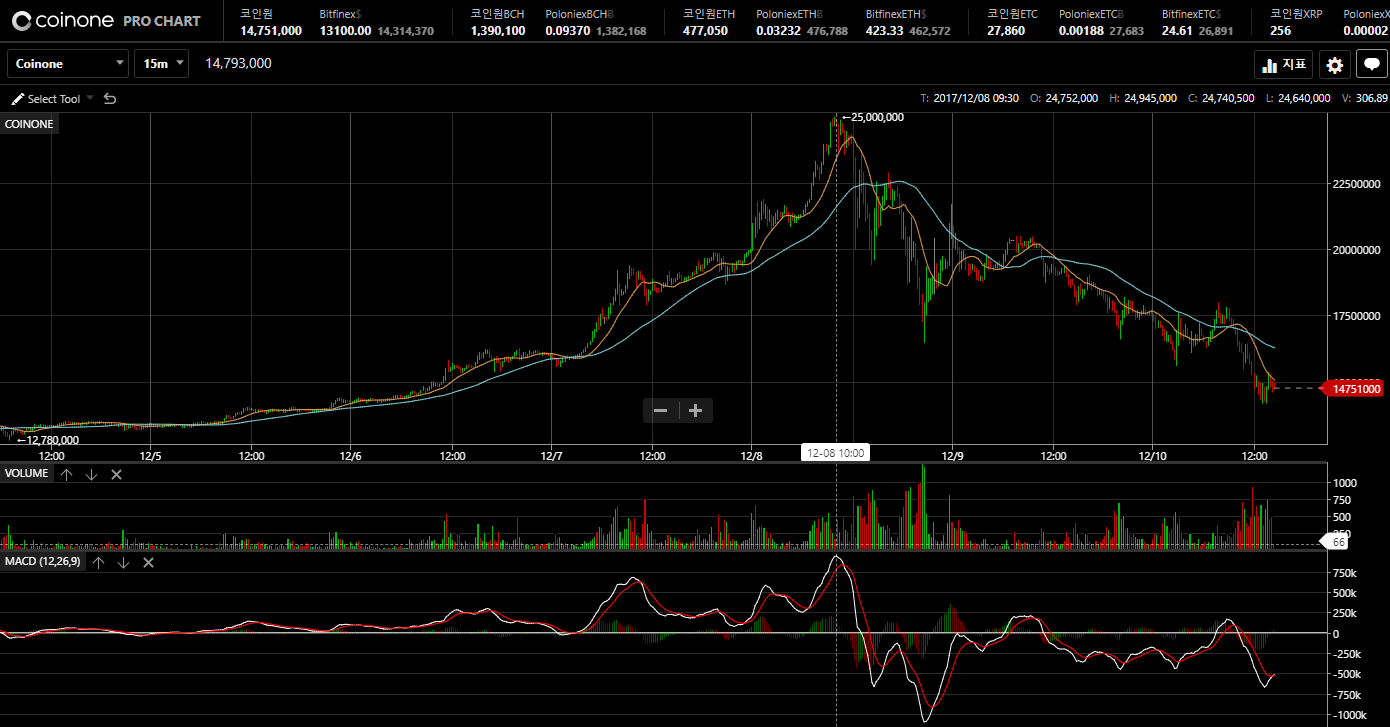The height and width of the screenshot is (727, 1390).
Task: Select the PoloniexETC ticker
Action: 1101,22
